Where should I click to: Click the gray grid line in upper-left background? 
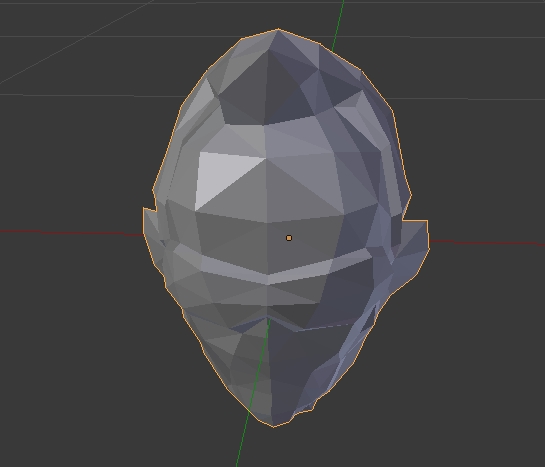(76, 42)
